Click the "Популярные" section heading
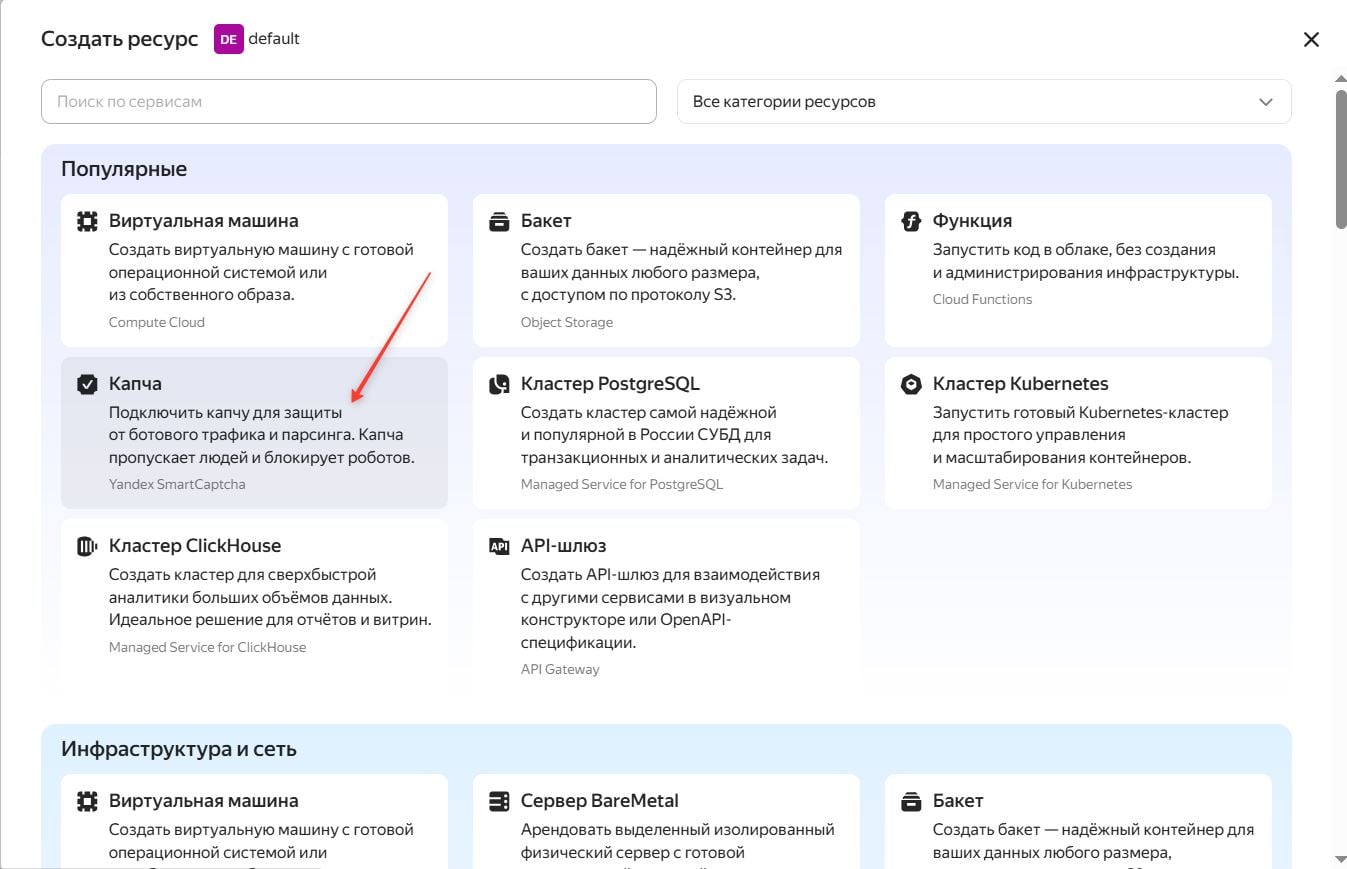 pos(124,169)
